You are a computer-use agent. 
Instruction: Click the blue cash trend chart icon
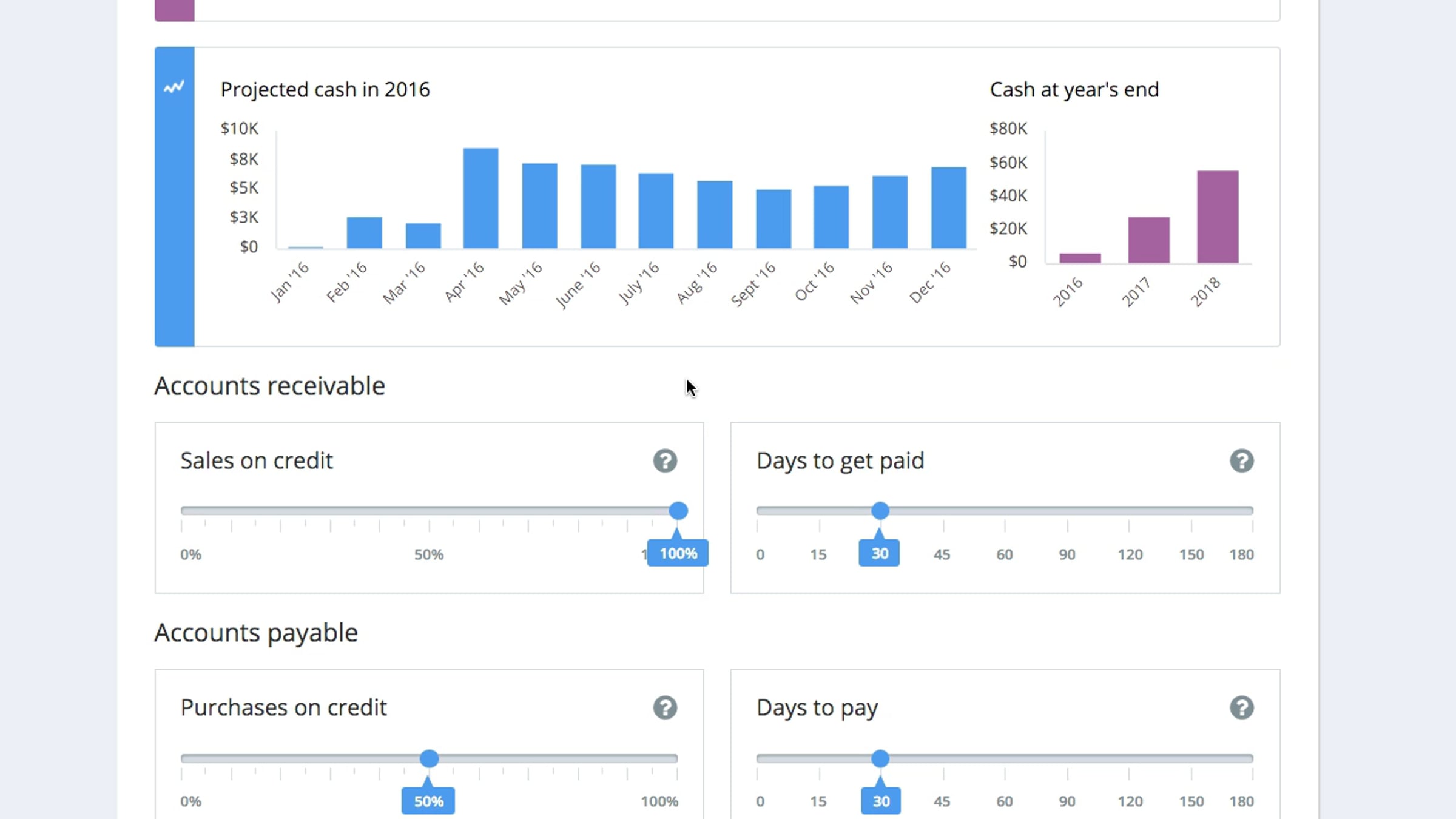(x=174, y=87)
